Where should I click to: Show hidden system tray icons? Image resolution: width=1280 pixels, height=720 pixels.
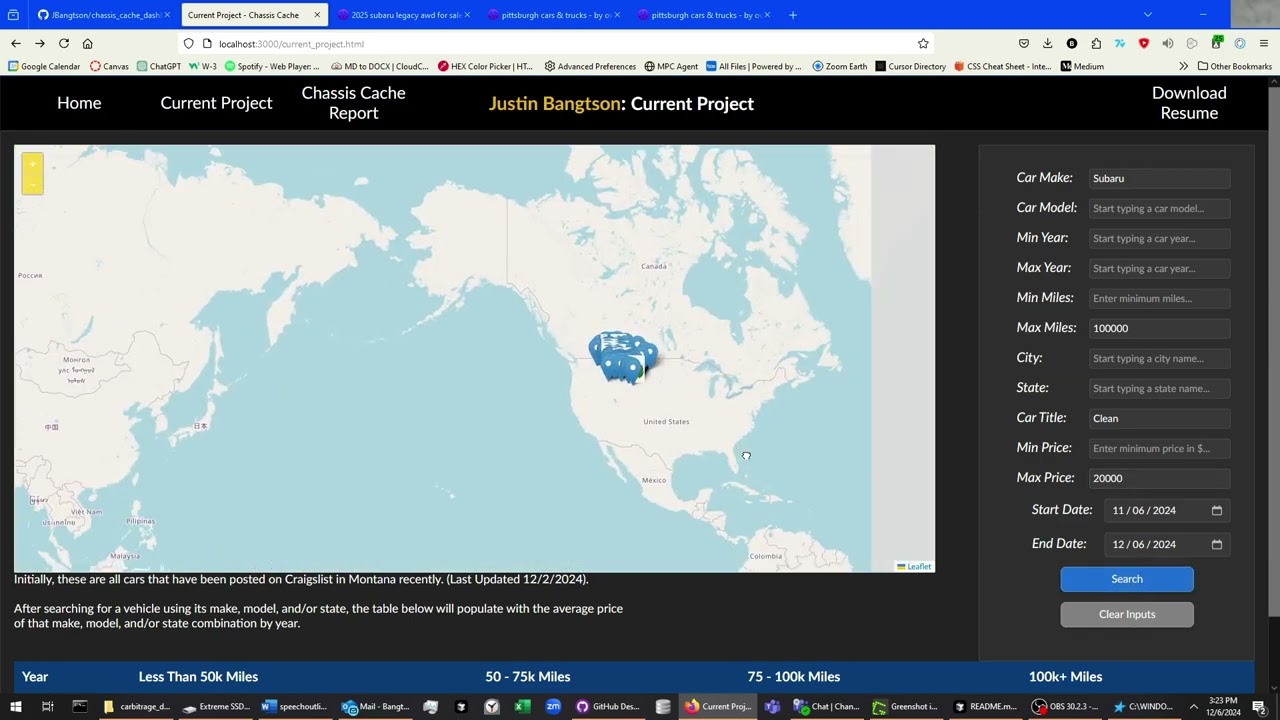(x=1193, y=706)
